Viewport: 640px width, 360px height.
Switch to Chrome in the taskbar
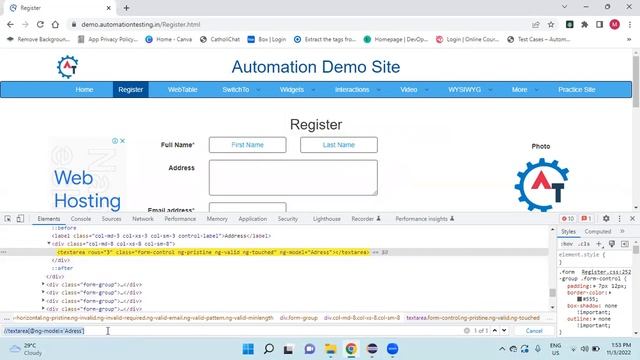[351, 349]
